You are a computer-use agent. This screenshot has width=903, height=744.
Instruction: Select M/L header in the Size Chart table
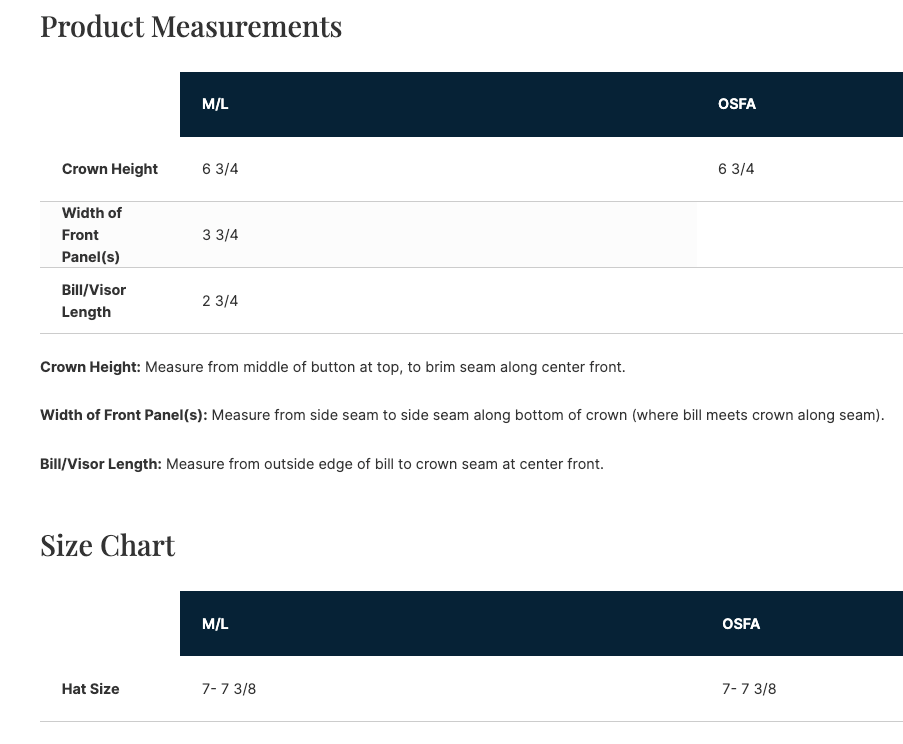(x=215, y=624)
